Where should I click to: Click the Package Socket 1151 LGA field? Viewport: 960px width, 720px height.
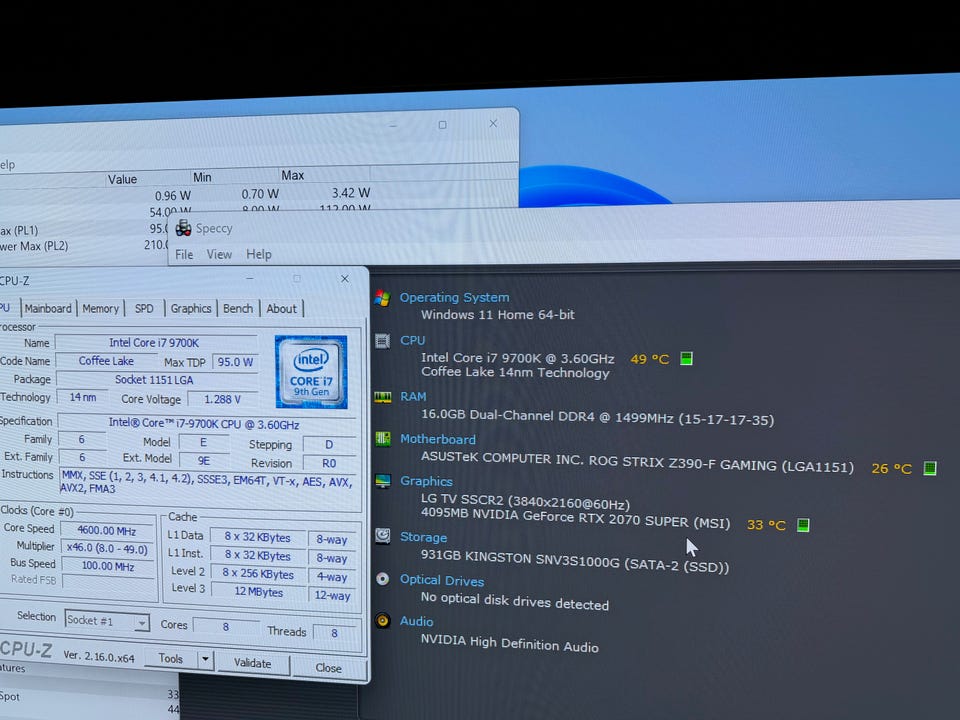pos(156,380)
